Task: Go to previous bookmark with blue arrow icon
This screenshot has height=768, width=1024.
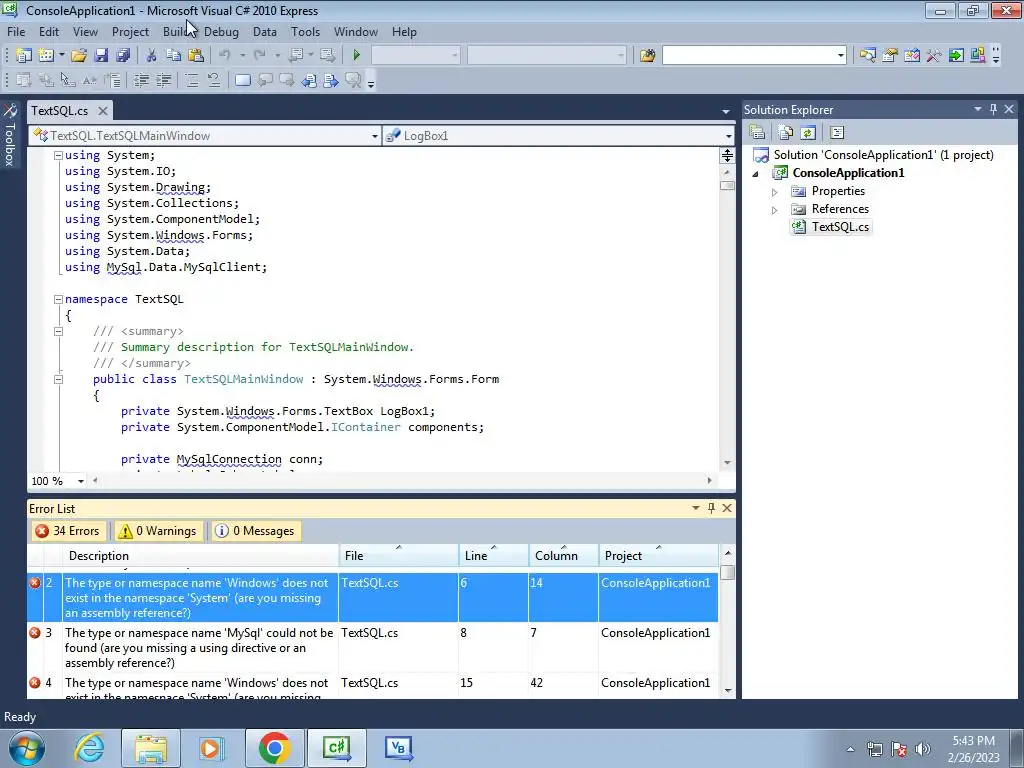Action: (309, 80)
